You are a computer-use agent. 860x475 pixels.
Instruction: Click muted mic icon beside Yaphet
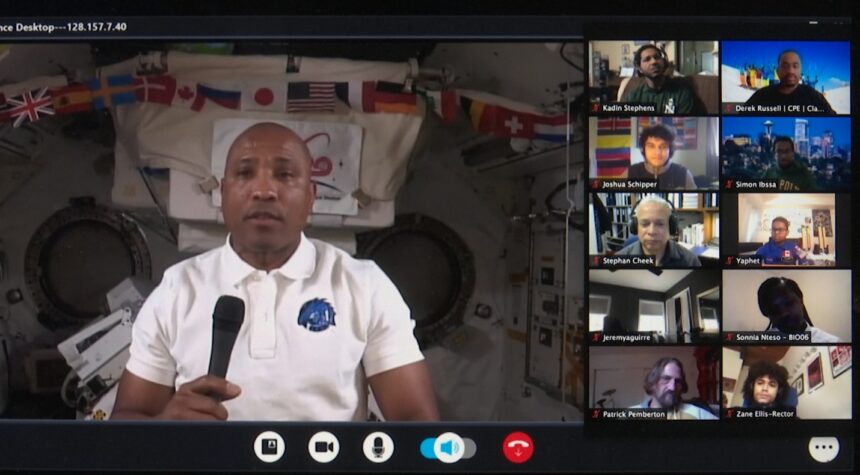(729, 260)
